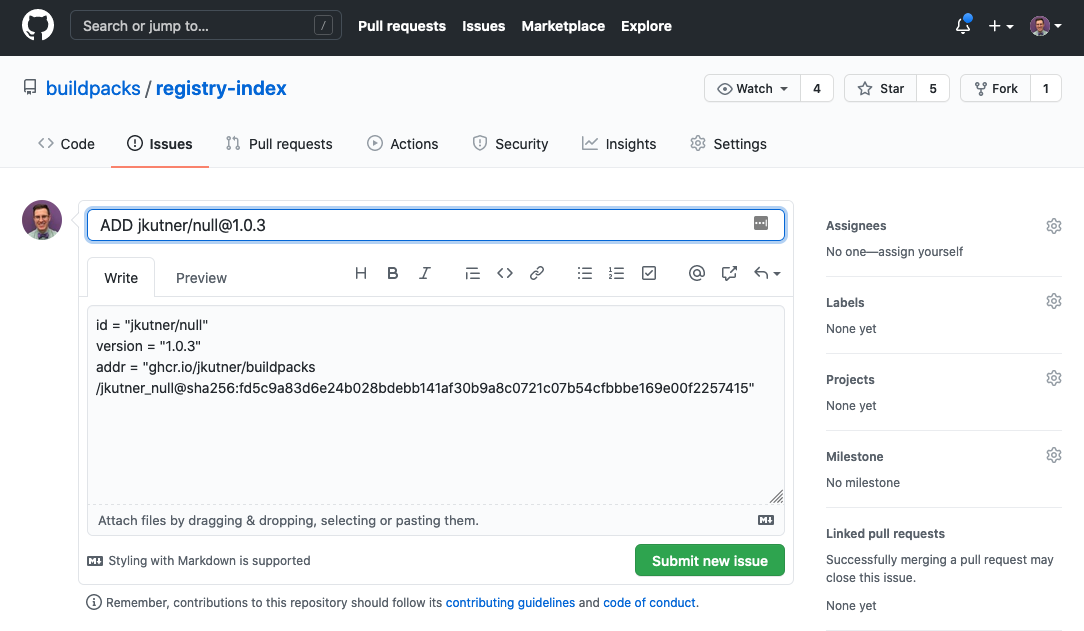
Task: Open the Issues tab
Action: point(160,144)
